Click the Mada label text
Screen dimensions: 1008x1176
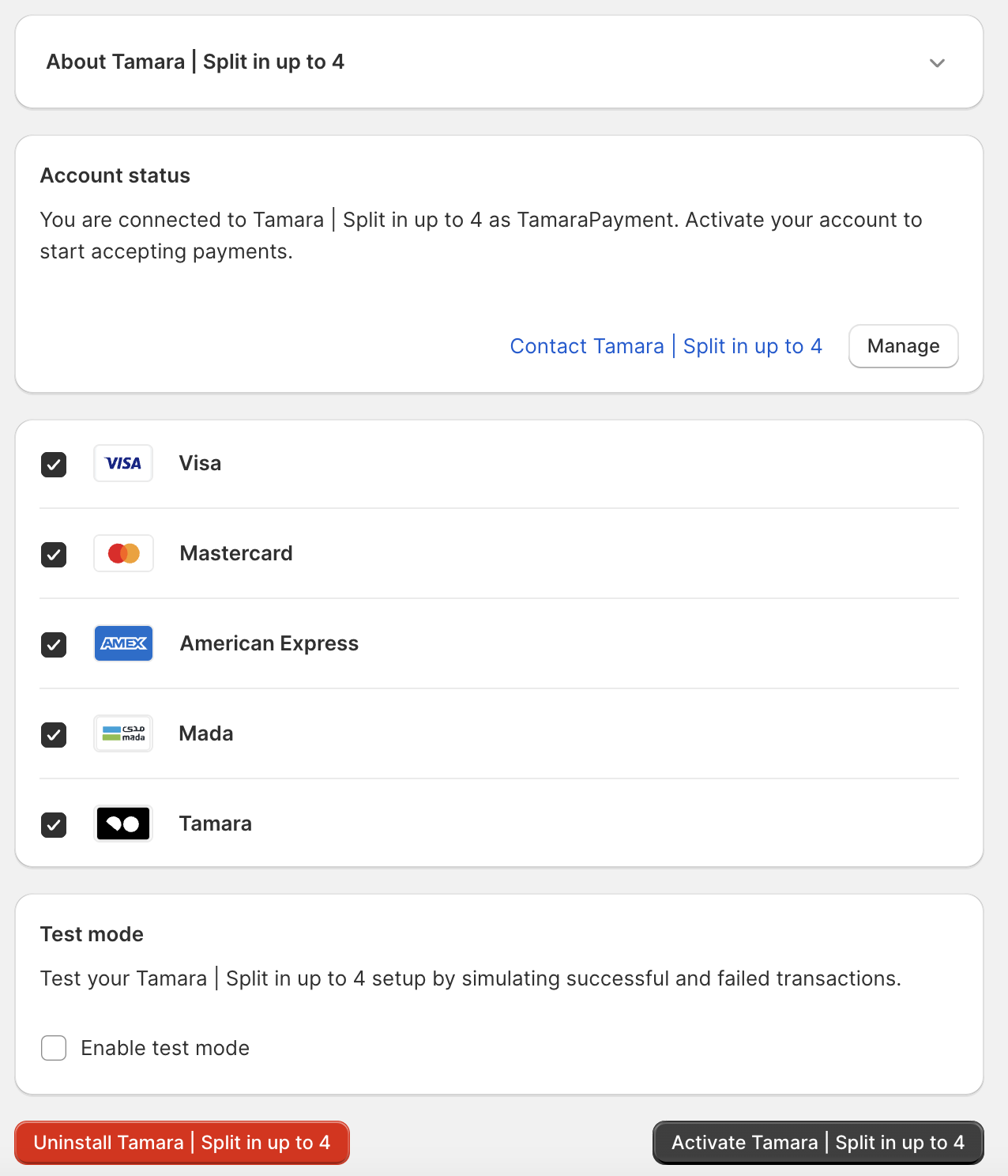point(206,733)
